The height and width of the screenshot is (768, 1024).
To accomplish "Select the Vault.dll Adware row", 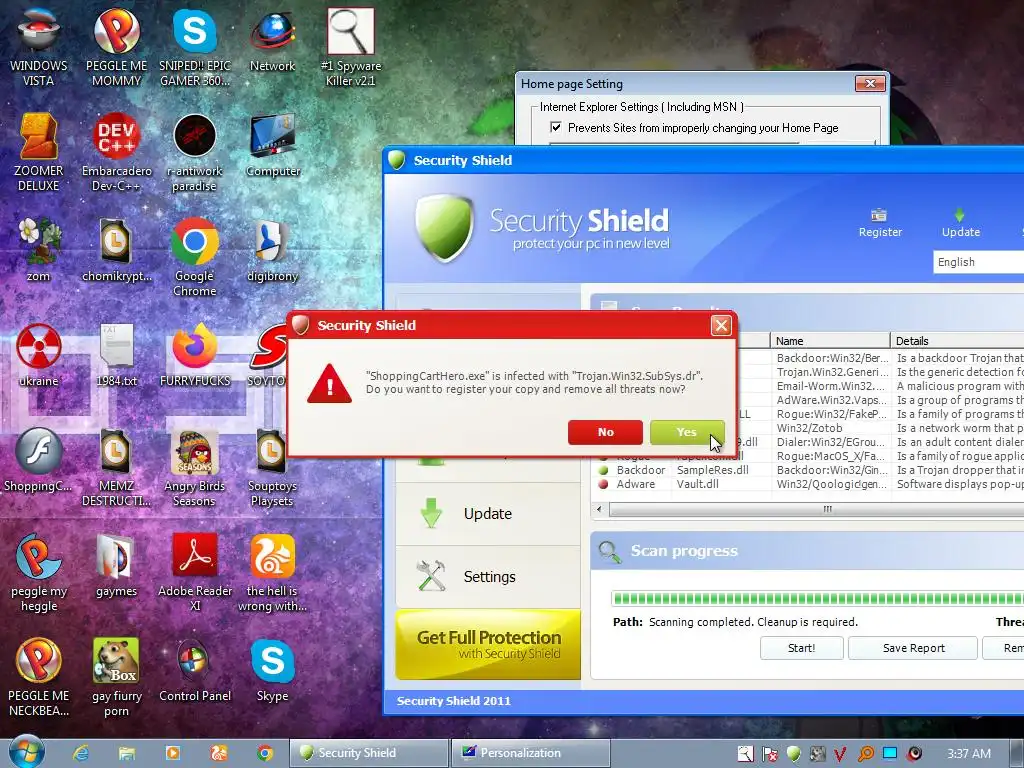I will click(x=808, y=484).
